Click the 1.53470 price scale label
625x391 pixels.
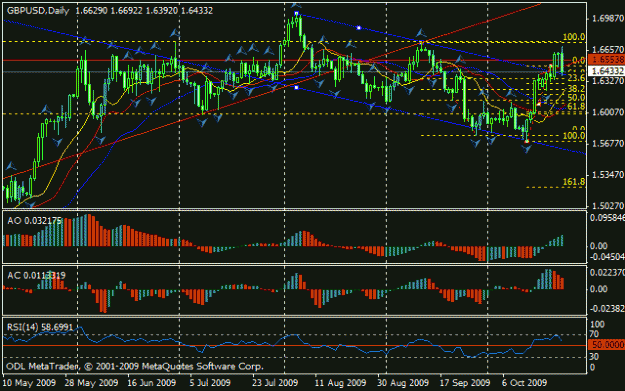(607, 175)
